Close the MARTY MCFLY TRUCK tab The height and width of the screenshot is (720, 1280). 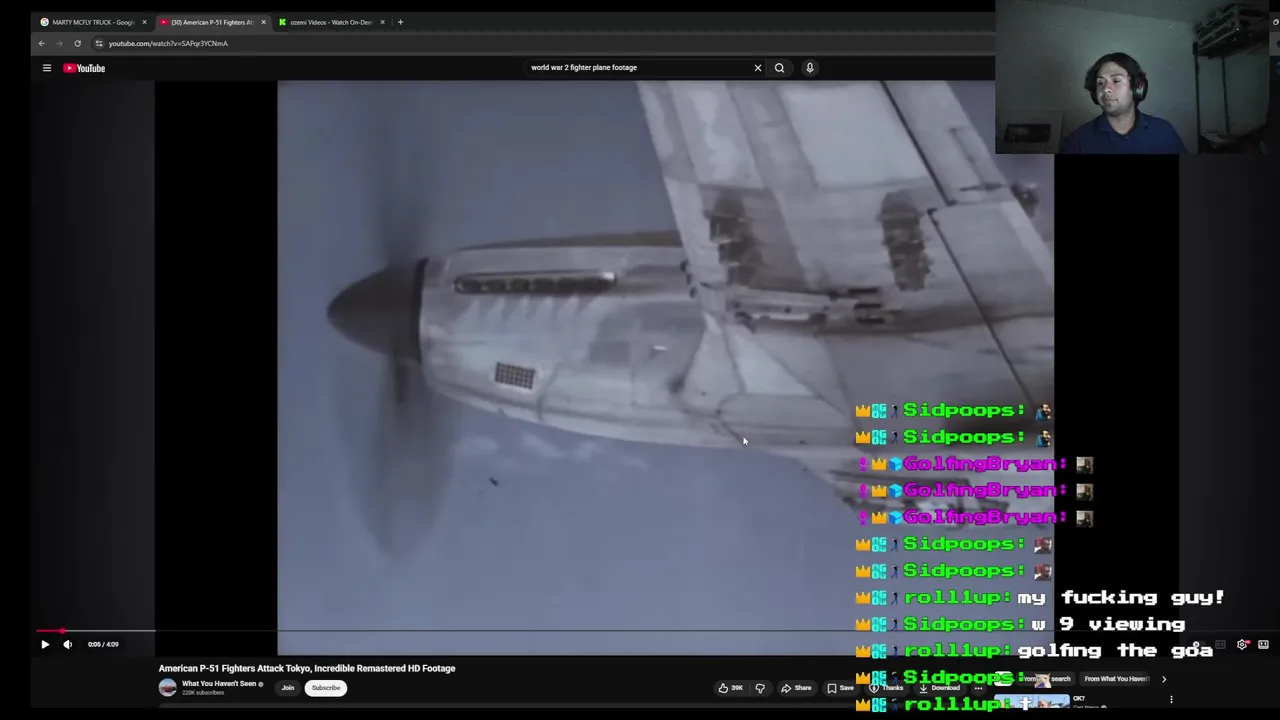(x=144, y=22)
